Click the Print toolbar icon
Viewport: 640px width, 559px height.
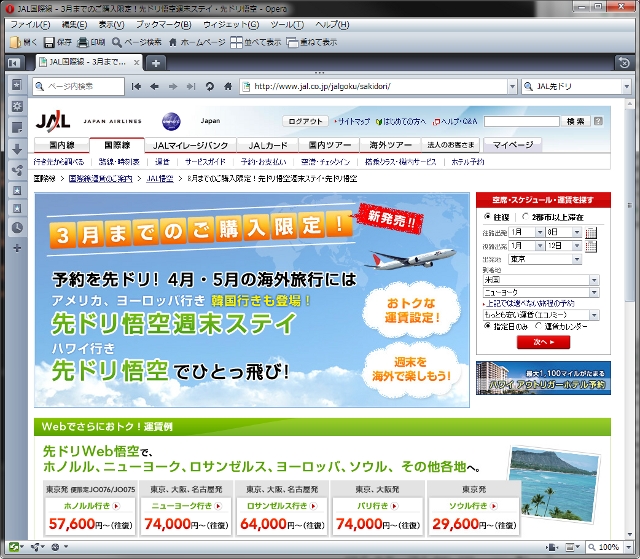point(83,42)
